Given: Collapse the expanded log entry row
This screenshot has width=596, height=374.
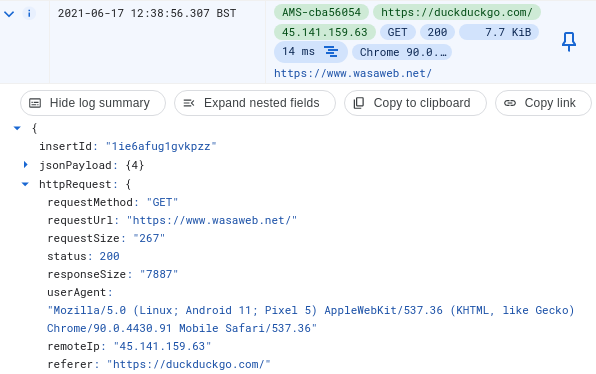Looking at the screenshot, I should 9,14.
